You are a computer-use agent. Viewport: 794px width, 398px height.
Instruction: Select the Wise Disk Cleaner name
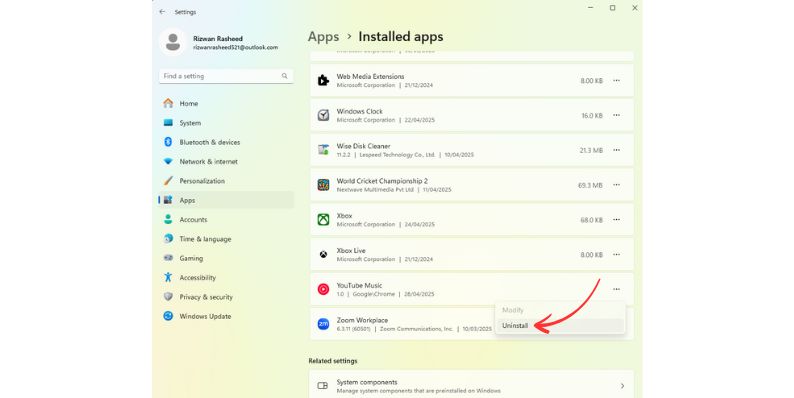click(x=363, y=146)
